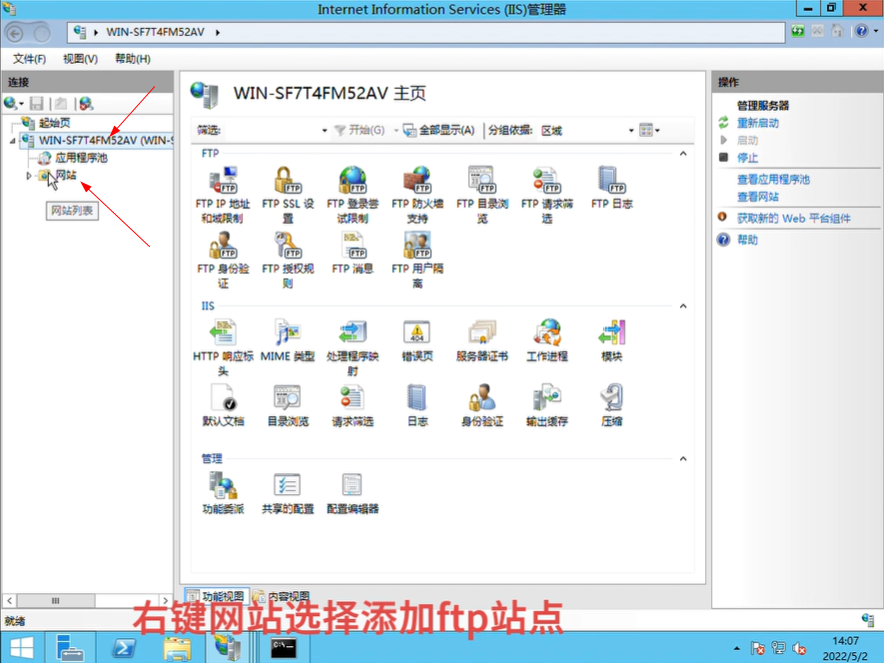
Task: Open FTP directory browsing icon
Action: coord(482,194)
